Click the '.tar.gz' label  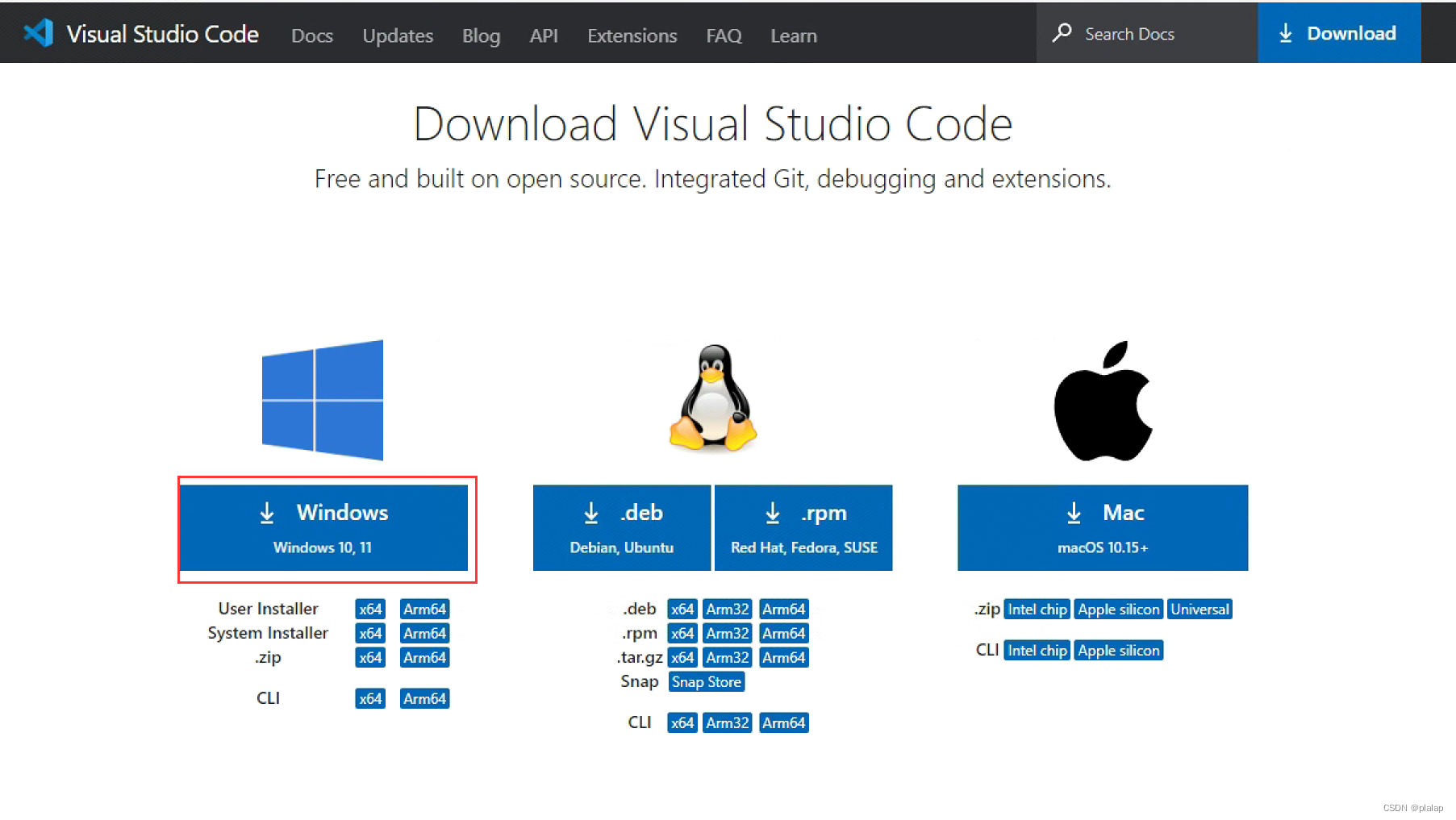coord(640,657)
